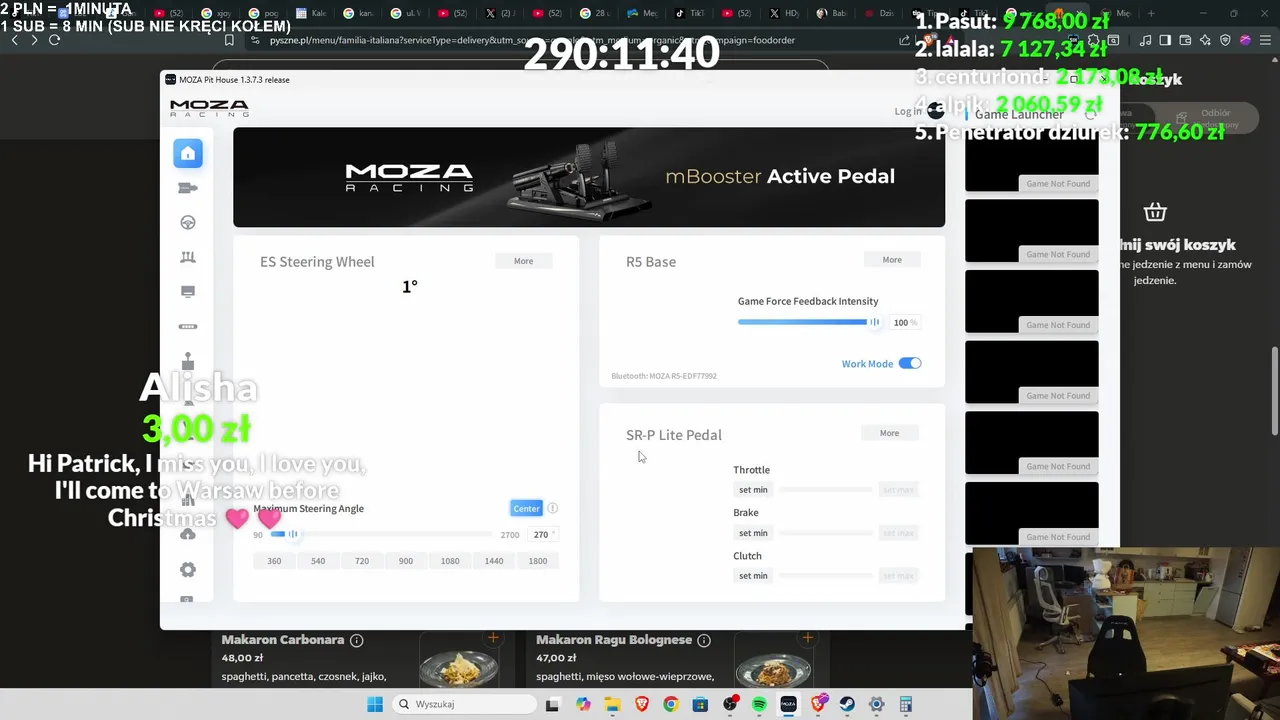Open the dash display sidebar icon
Viewport: 1280px width, 720px height.
pos(188,292)
